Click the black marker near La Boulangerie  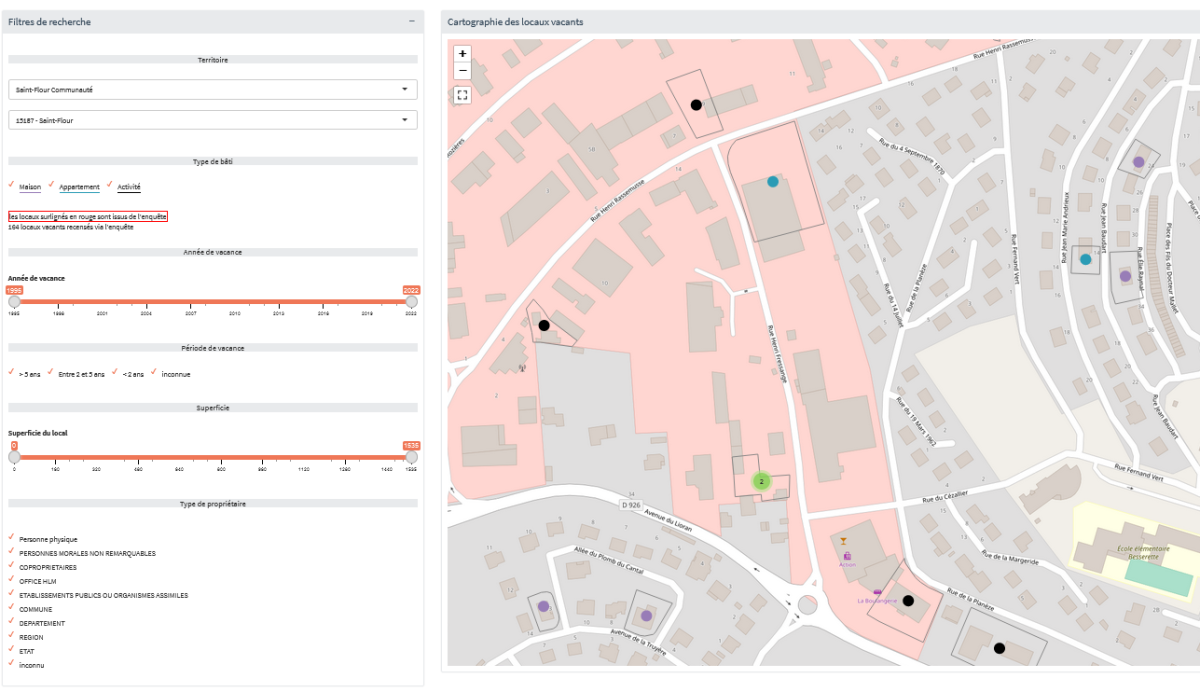tap(908, 601)
